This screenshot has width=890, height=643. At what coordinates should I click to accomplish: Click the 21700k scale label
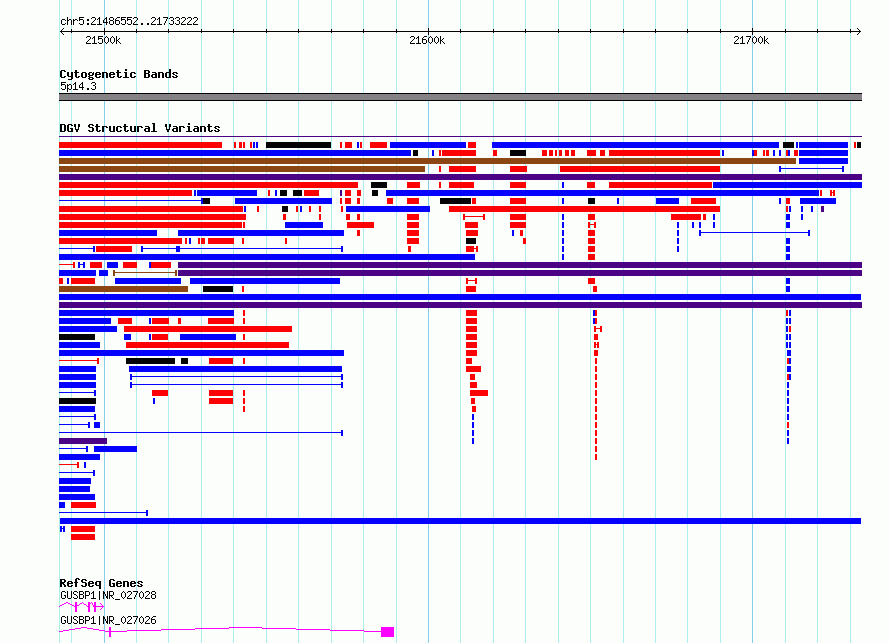tap(751, 40)
